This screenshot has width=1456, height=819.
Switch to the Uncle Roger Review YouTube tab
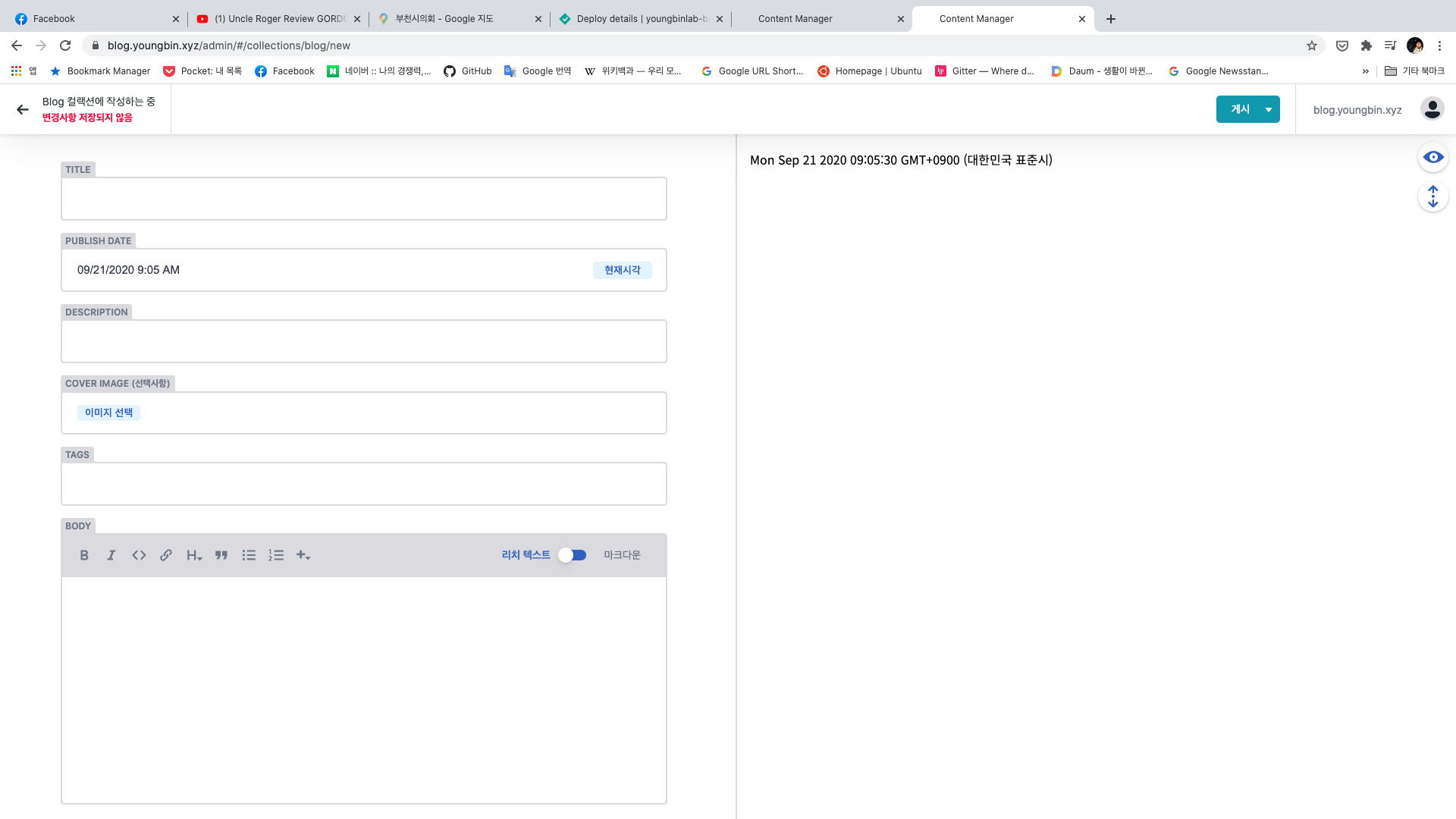point(279,19)
